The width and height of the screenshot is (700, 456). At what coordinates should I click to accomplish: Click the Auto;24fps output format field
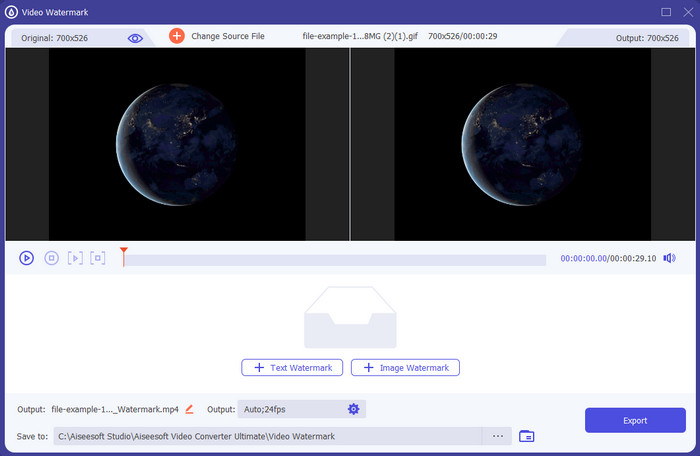[x=290, y=409]
